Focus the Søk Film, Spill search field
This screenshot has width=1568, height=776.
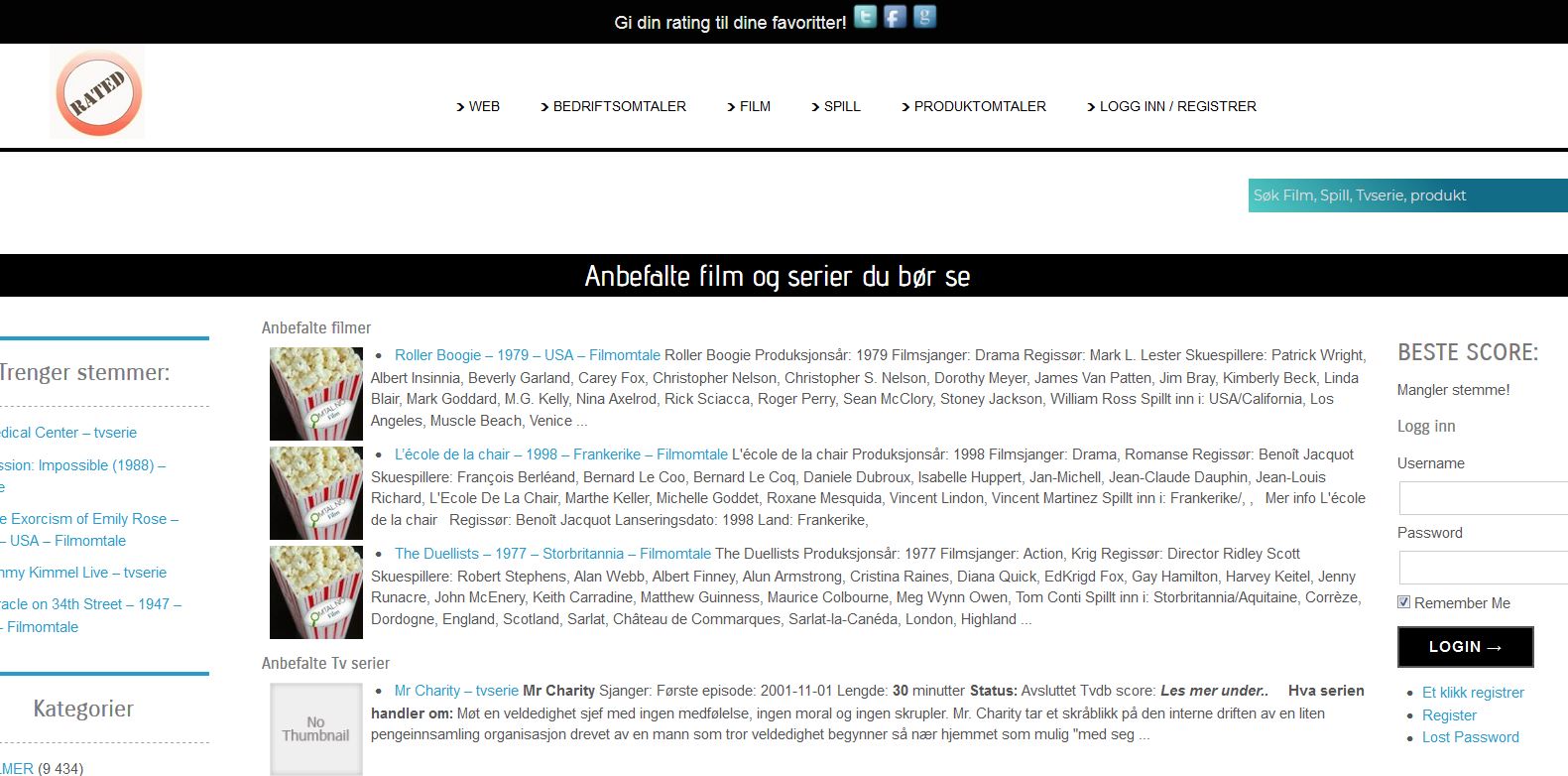pos(1406,195)
